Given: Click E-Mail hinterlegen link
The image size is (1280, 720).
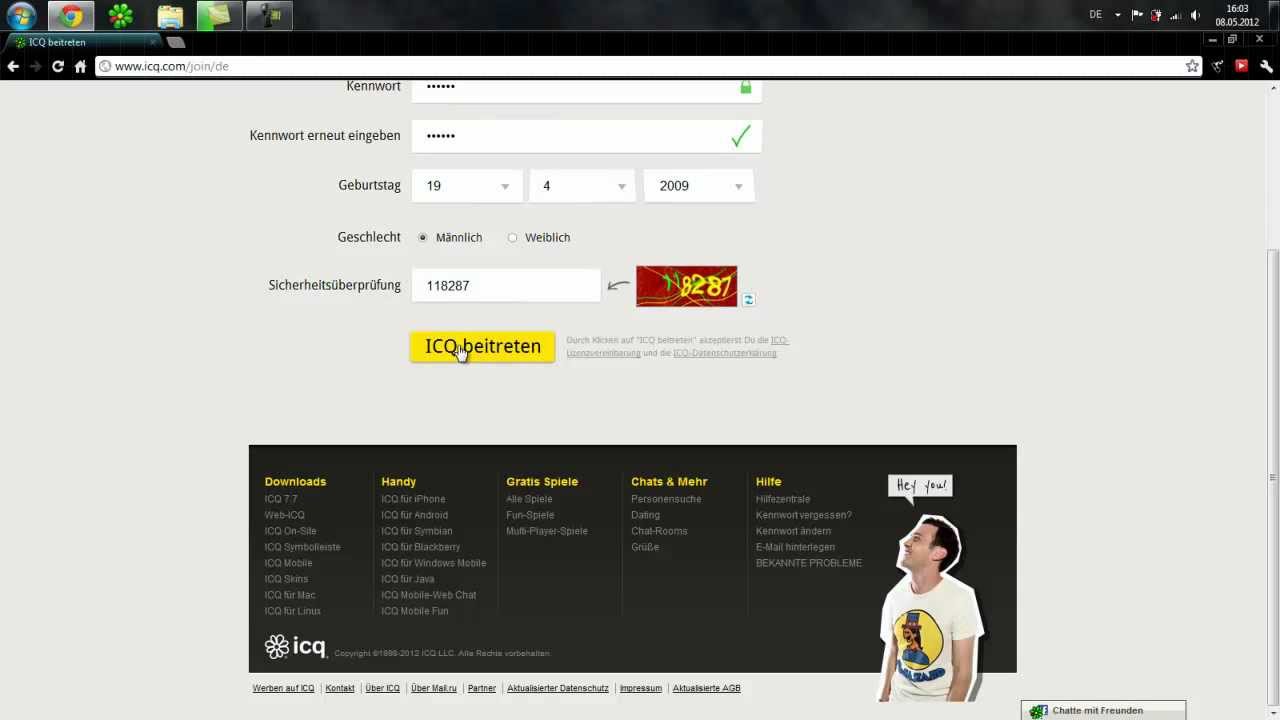Looking at the screenshot, I should click(795, 547).
